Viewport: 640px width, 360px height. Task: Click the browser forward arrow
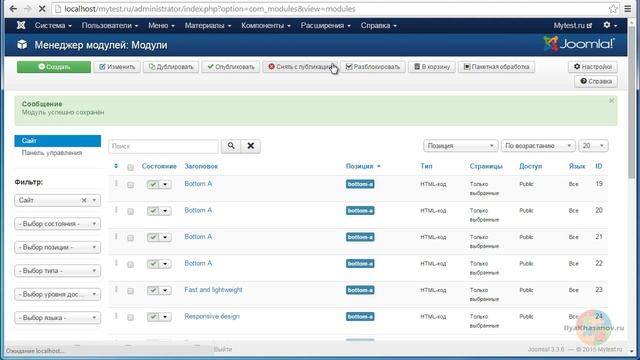(27, 9)
